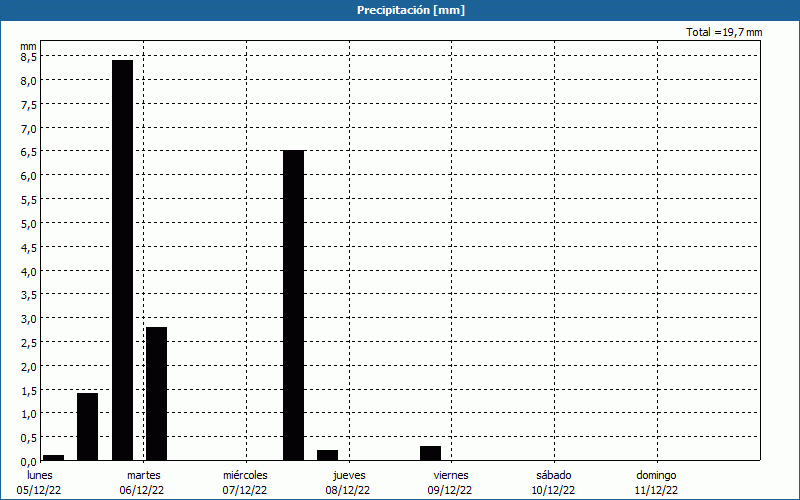Click the jueves axis label
Screen dimensions: 800x500
click(x=349, y=475)
